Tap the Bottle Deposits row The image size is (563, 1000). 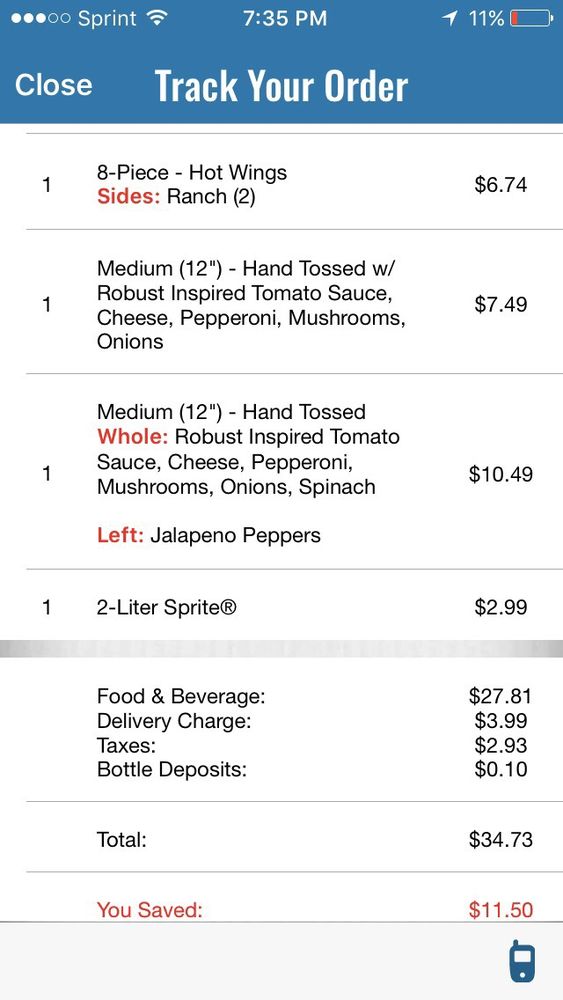click(312, 769)
